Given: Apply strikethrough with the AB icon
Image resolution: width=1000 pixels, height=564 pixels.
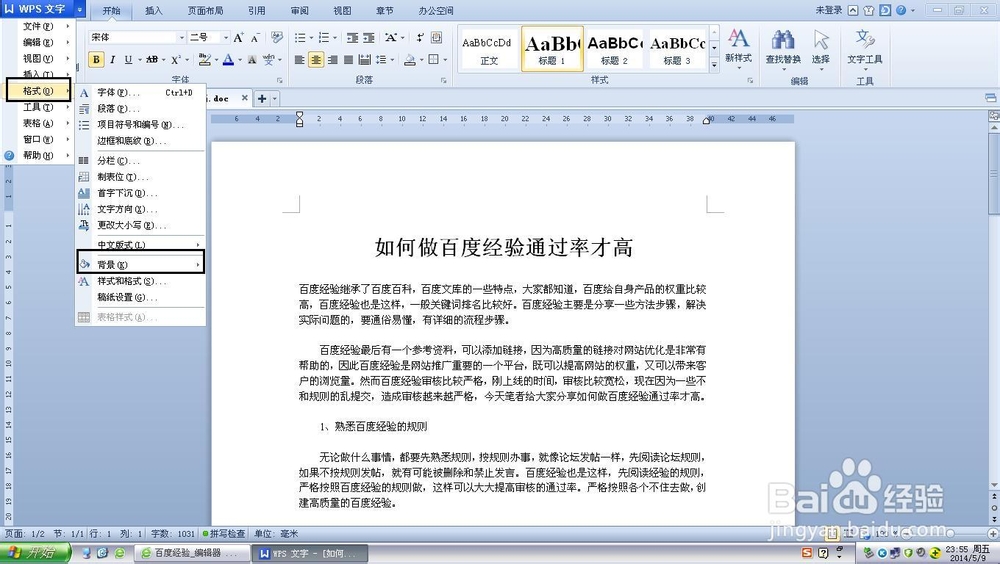Looking at the screenshot, I should [x=152, y=59].
